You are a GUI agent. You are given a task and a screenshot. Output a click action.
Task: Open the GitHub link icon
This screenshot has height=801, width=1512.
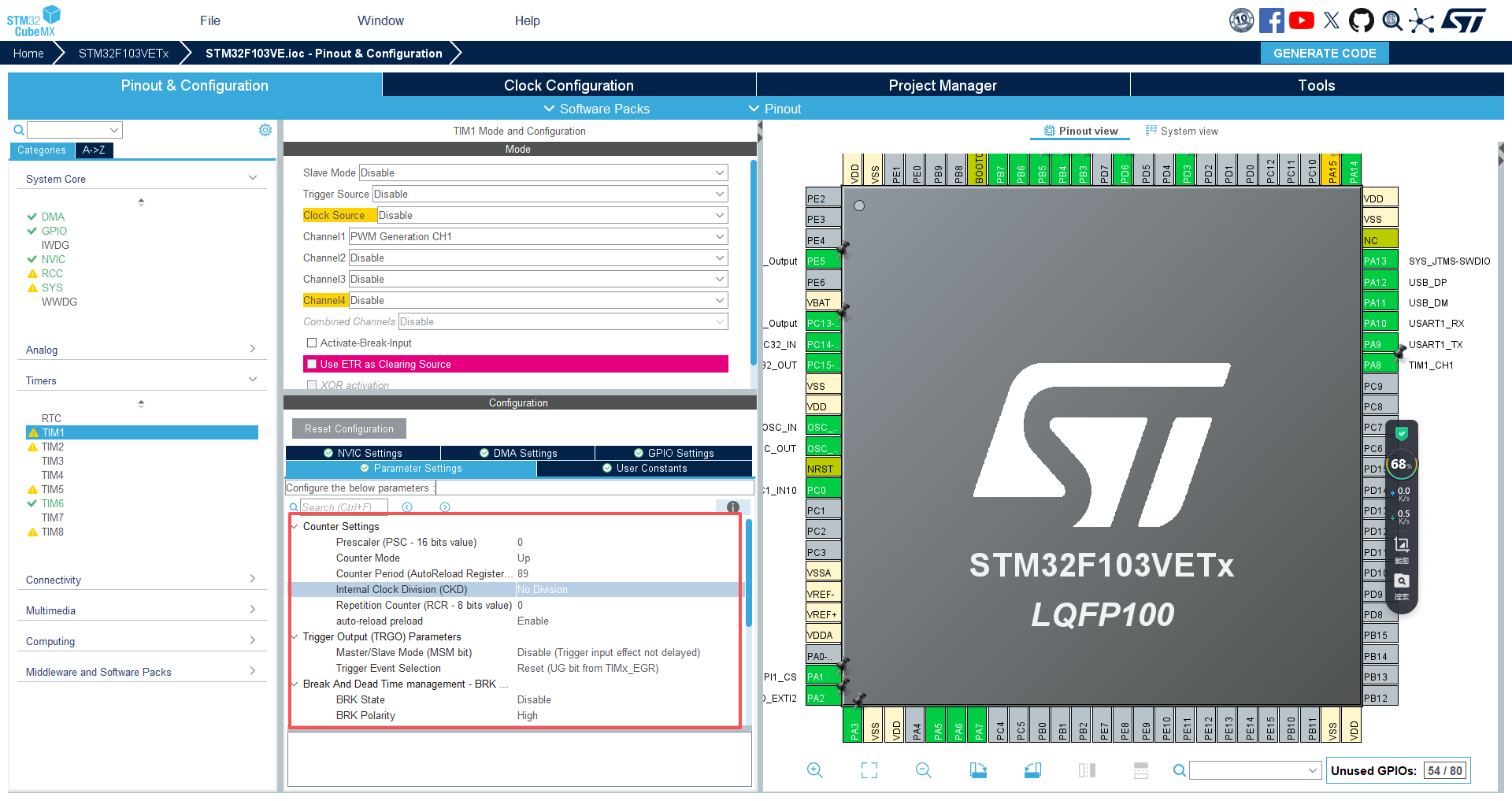click(x=1361, y=20)
